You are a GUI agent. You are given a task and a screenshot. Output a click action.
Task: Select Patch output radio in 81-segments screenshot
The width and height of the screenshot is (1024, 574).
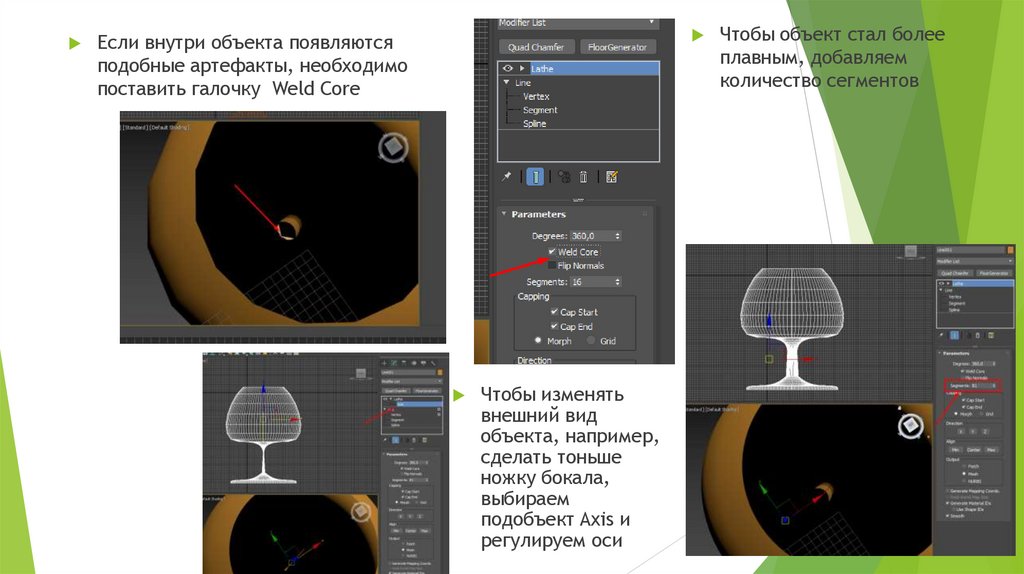click(964, 466)
